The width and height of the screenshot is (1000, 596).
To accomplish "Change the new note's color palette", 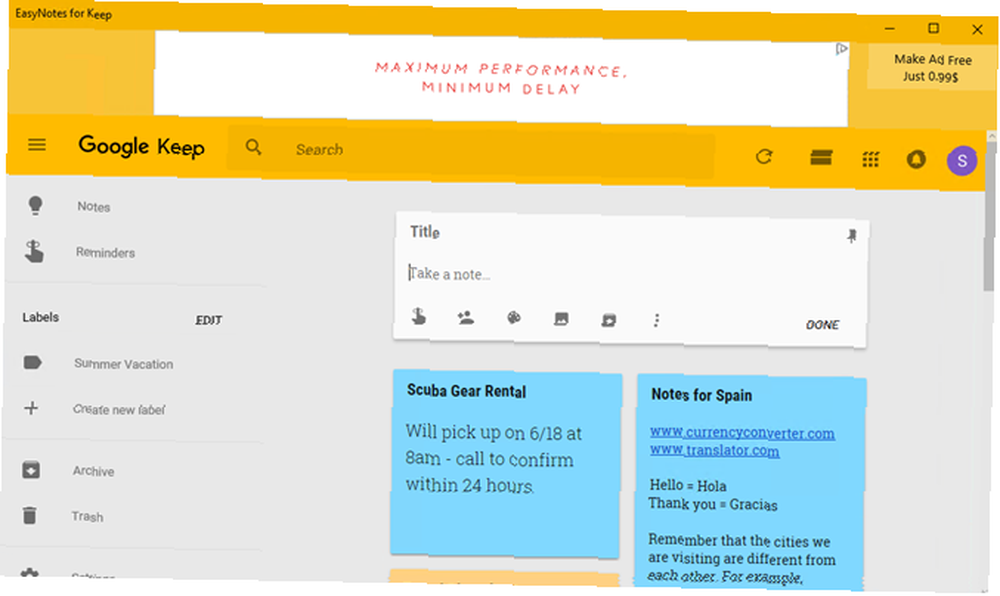I will click(x=514, y=318).
